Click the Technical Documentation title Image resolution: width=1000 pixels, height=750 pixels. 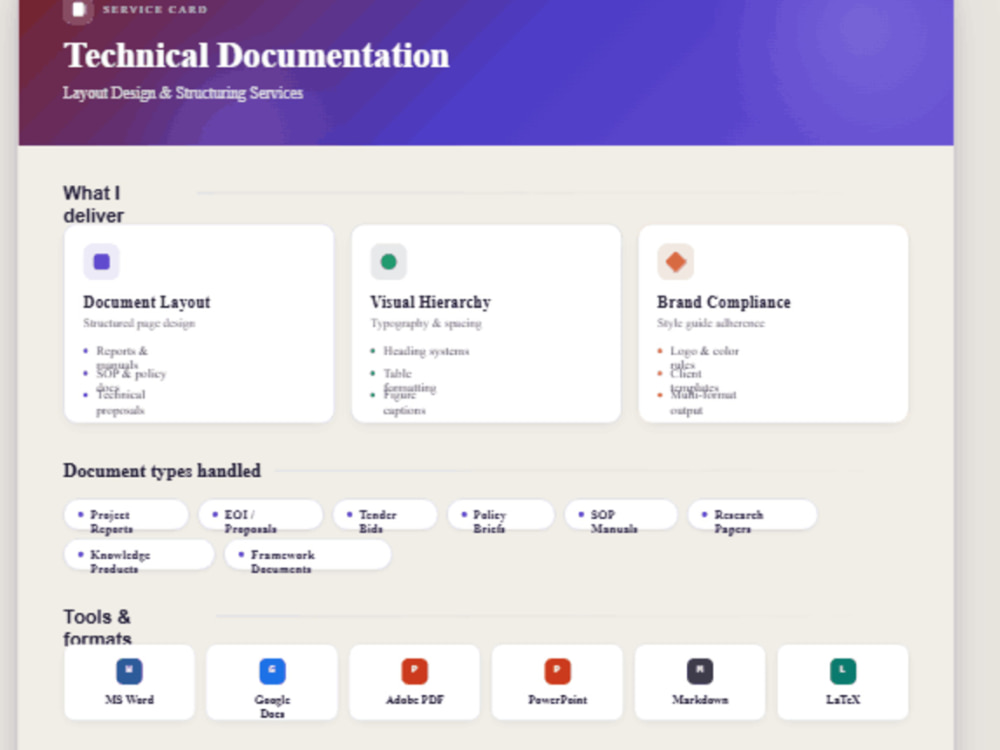256,55
